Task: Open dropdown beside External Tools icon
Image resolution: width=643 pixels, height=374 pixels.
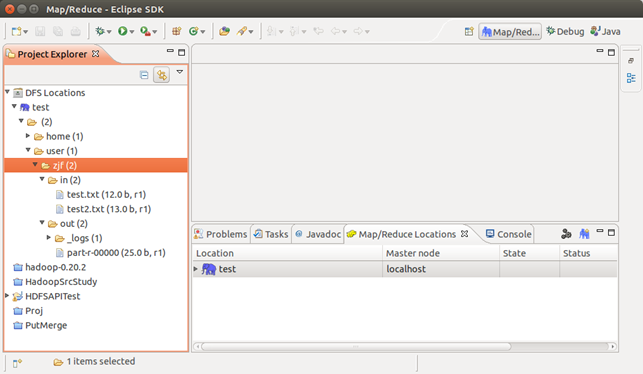Action: click(155, 32)
